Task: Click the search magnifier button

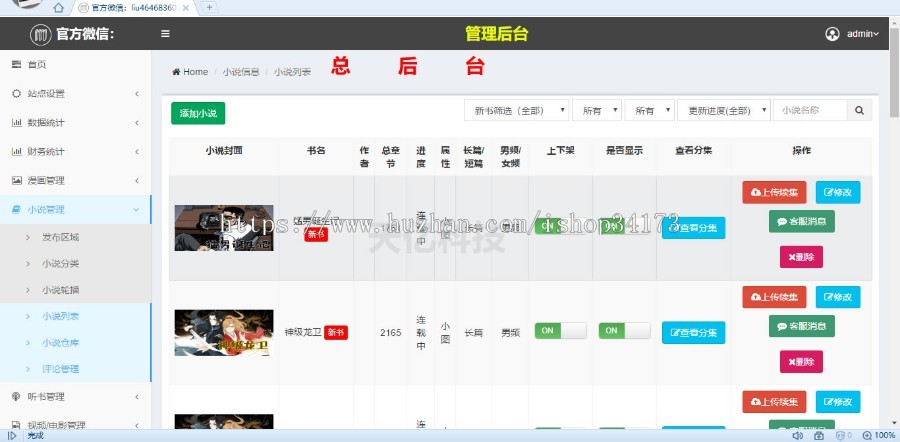Action: pos(859,110)
